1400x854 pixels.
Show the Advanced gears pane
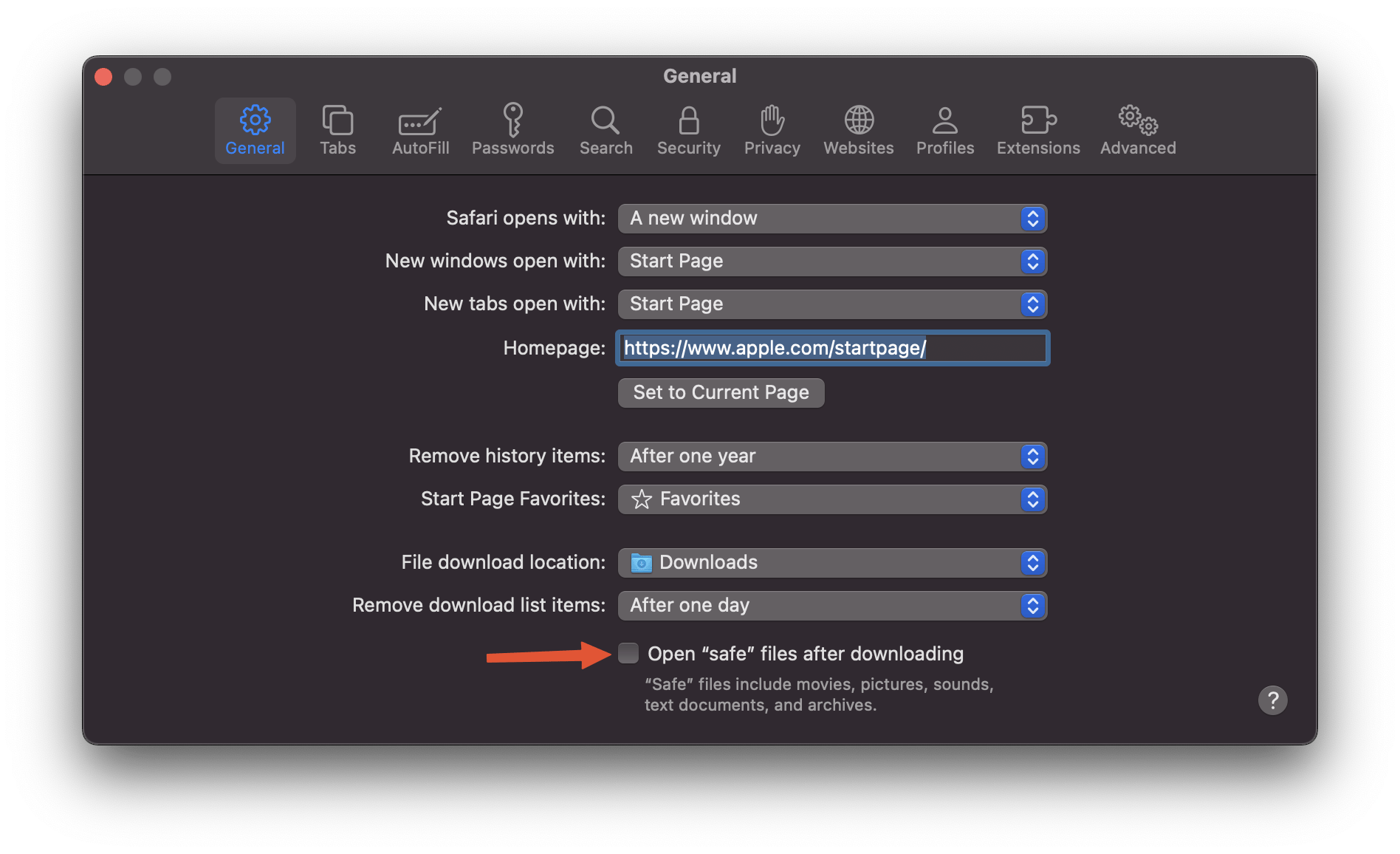[x=1137, y=130]
